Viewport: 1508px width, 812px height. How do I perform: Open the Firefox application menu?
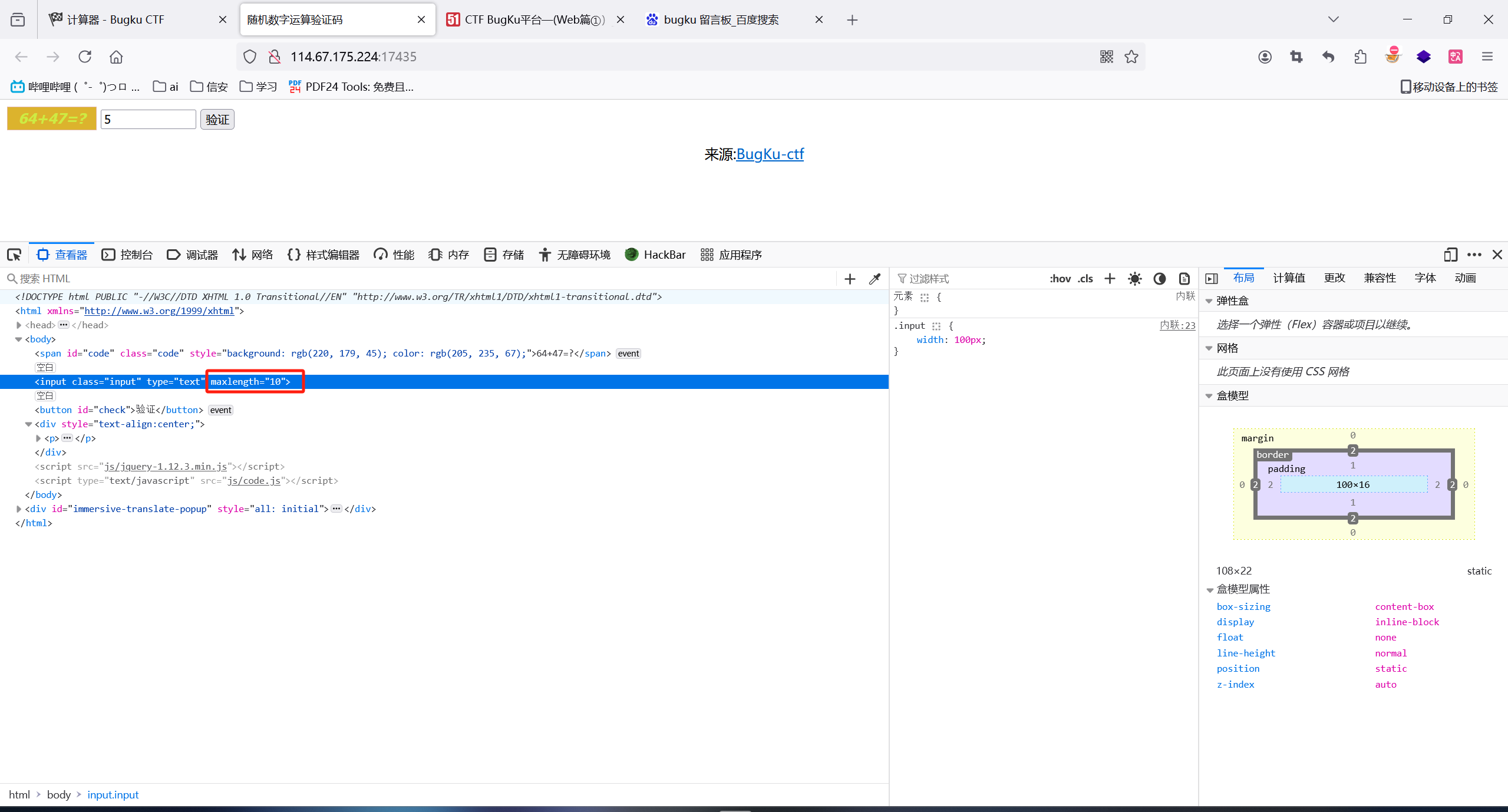1487,57
